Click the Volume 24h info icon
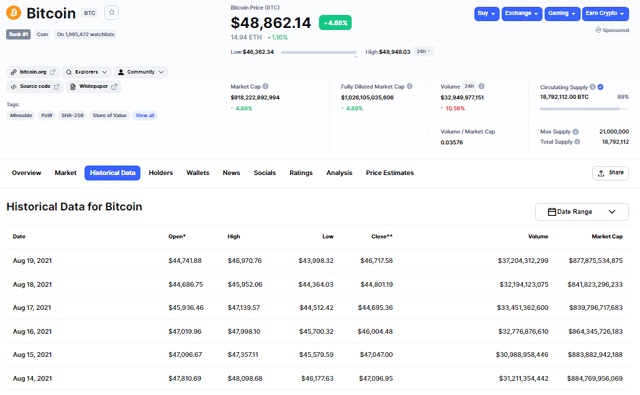 point(482,86)
